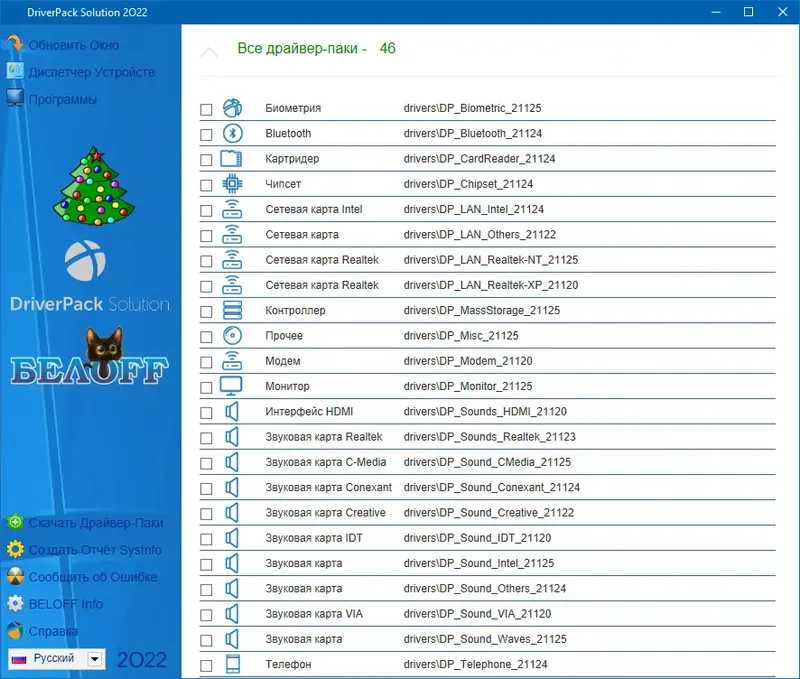Click the Звуковая карта Conexant label
The width and height of the screenshot is (800, 679).
(x=329, y=487)
